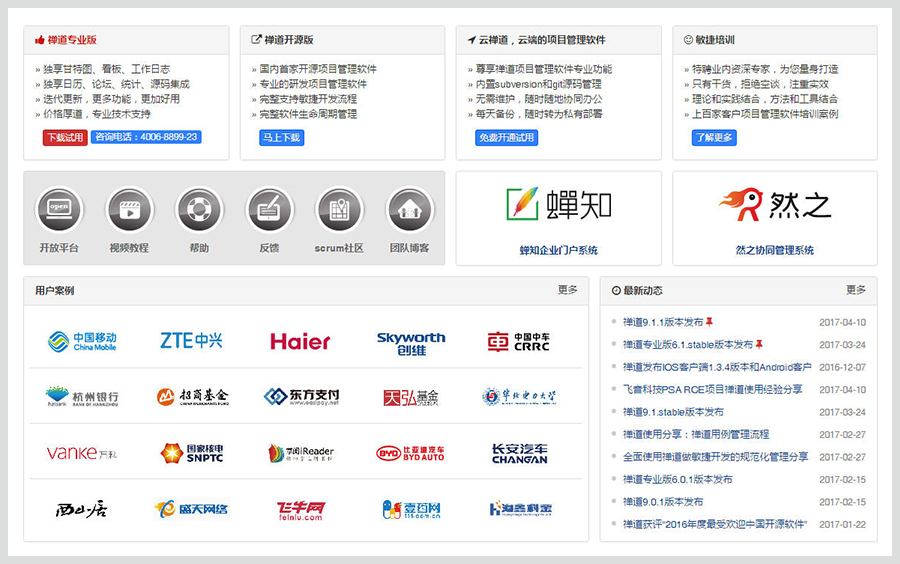Open the 团队博客 icon
Viewport: 900px width, 564px height.
click(x=409, y=209)
